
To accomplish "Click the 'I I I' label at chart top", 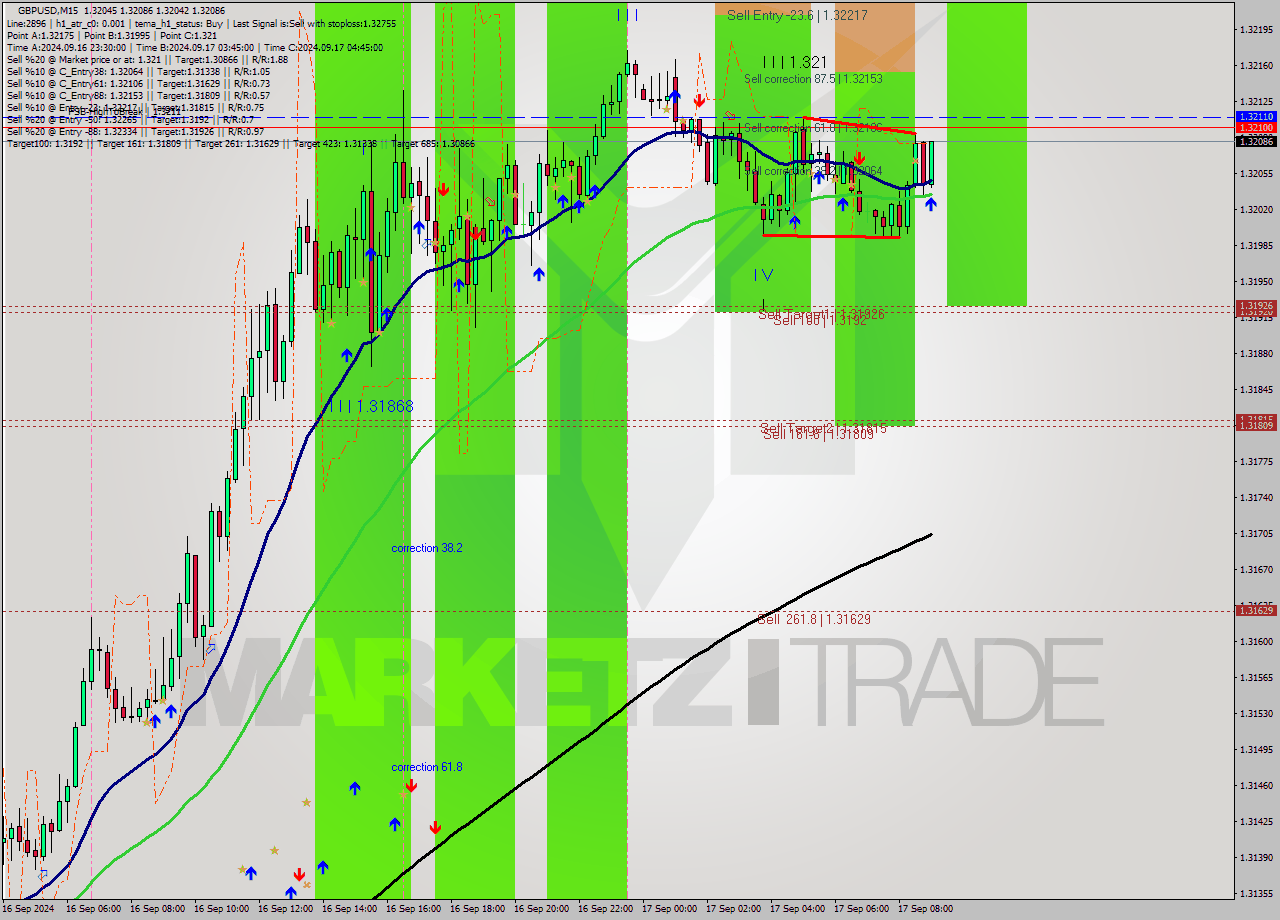I will (x=627, y=15).
